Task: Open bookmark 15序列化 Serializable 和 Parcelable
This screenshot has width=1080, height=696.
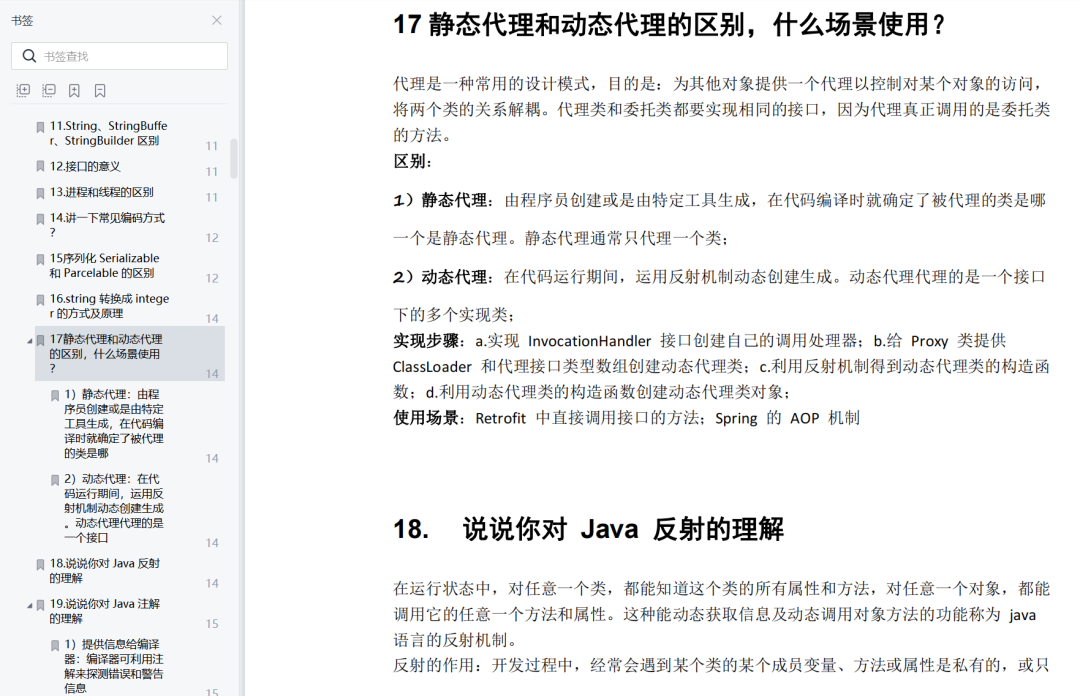Action: 104,265
